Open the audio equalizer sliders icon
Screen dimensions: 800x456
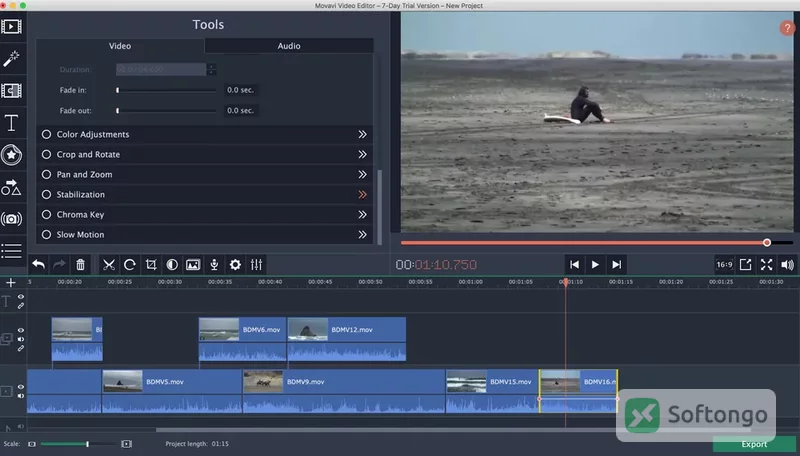[x=256, y=264]
